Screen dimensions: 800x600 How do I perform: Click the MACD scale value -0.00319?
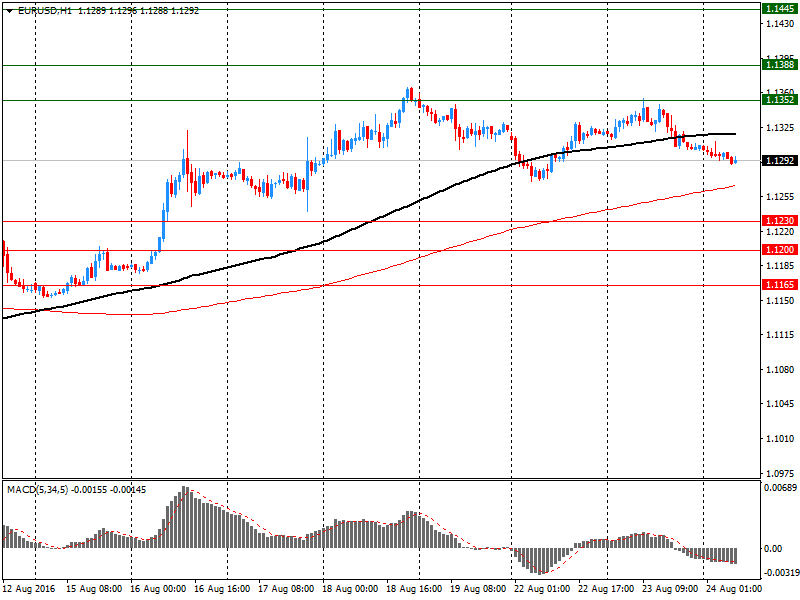coord(781,572)
